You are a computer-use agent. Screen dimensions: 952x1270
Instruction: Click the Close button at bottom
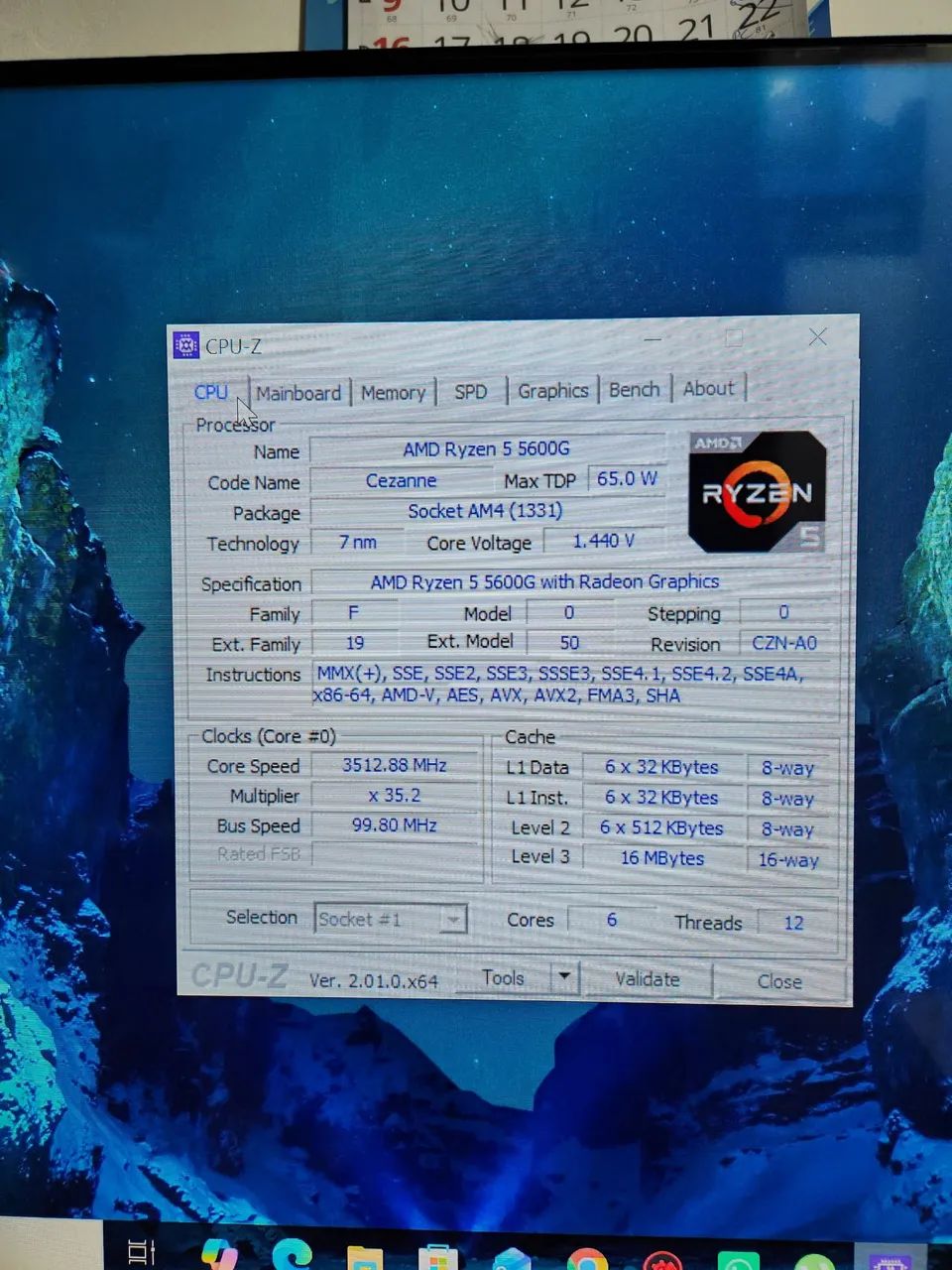(779, 981)
